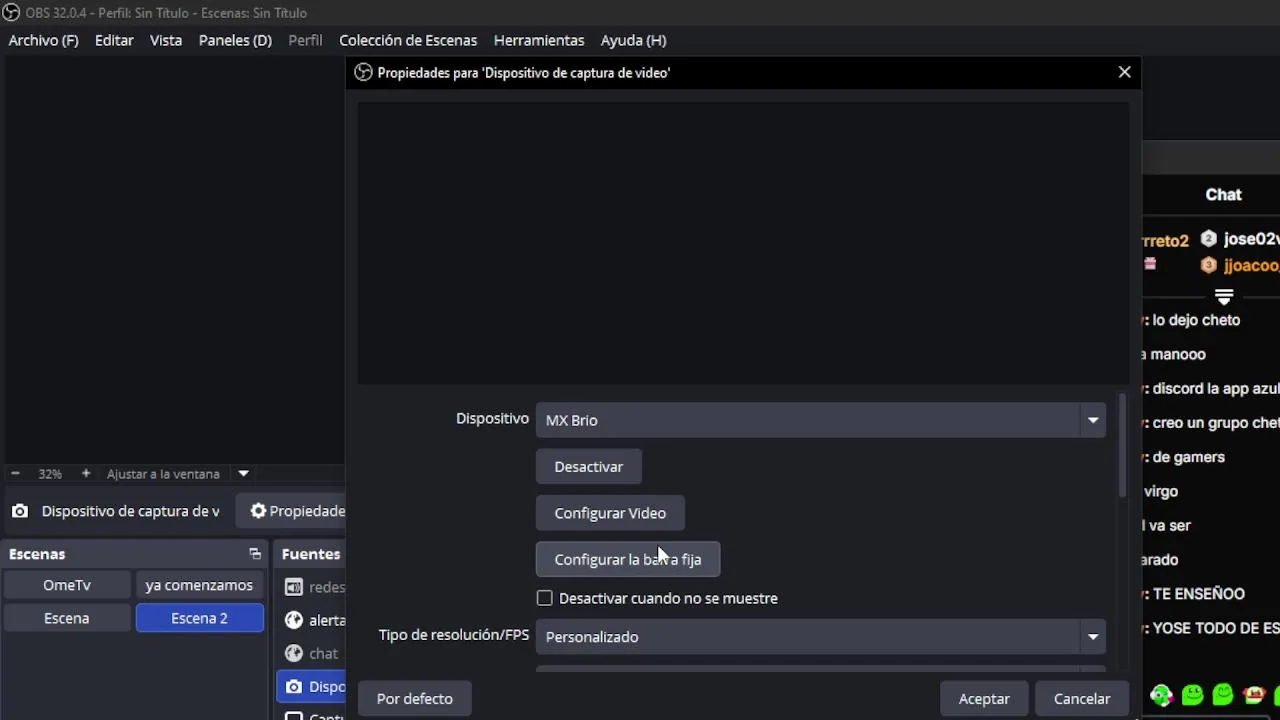
Task: Click 'Ajustar a la ventana' scaling text
Action: (x=163, y=474)
